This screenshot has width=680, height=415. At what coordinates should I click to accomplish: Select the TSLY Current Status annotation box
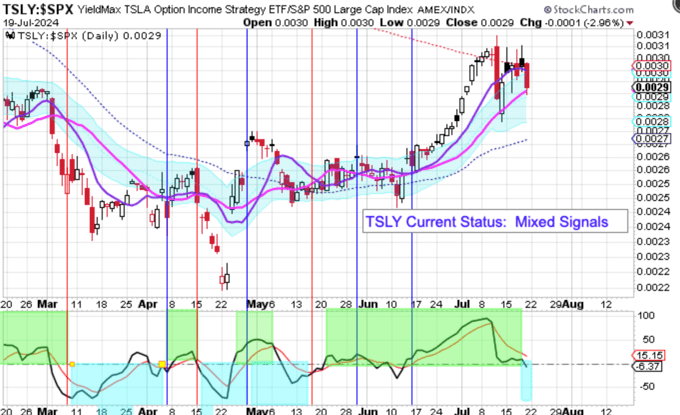click(x=487, y=220)
